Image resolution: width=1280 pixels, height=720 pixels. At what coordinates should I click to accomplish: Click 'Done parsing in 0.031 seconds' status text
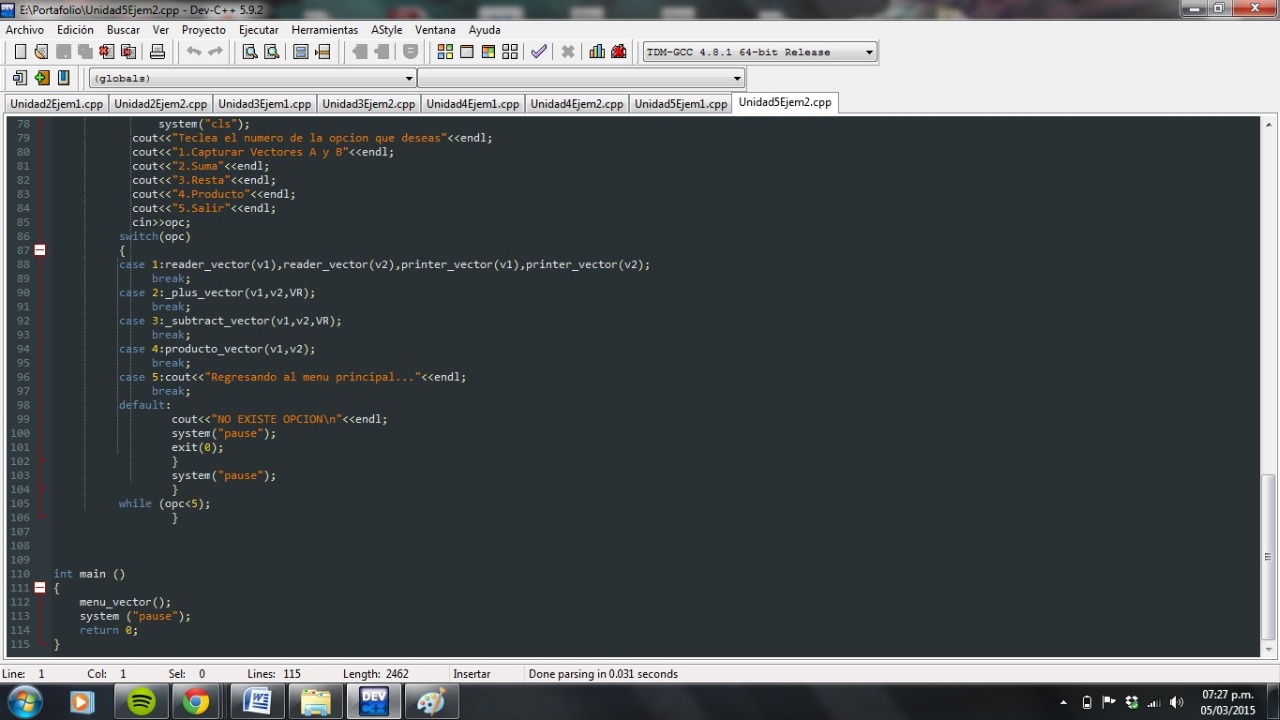(x=603, y=674)
